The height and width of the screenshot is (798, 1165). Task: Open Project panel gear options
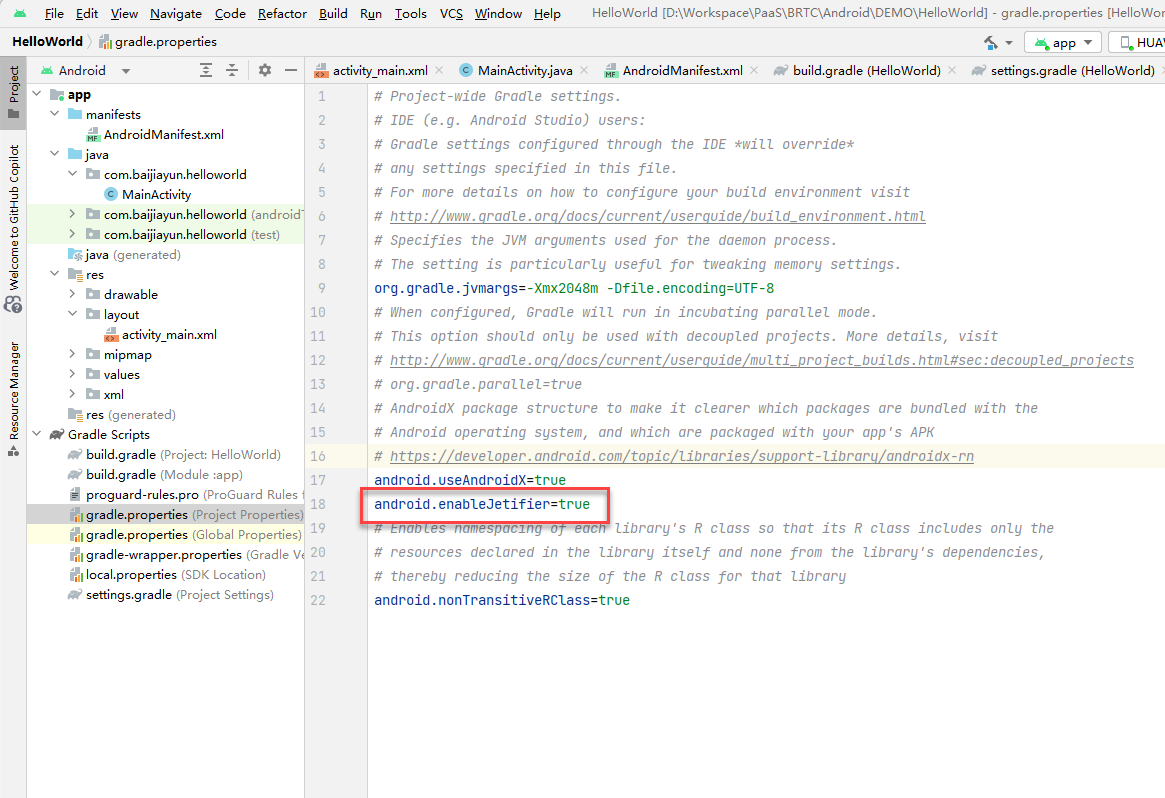265,70
